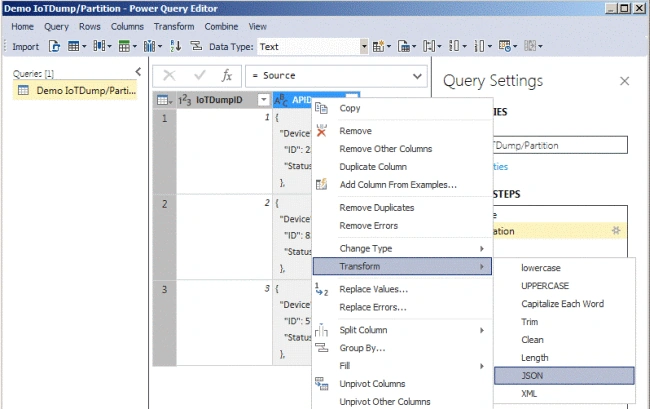Click the gear icon on the highlighted applied step
The width and height of the screenshot is (650, 409).
coord(616,230)
